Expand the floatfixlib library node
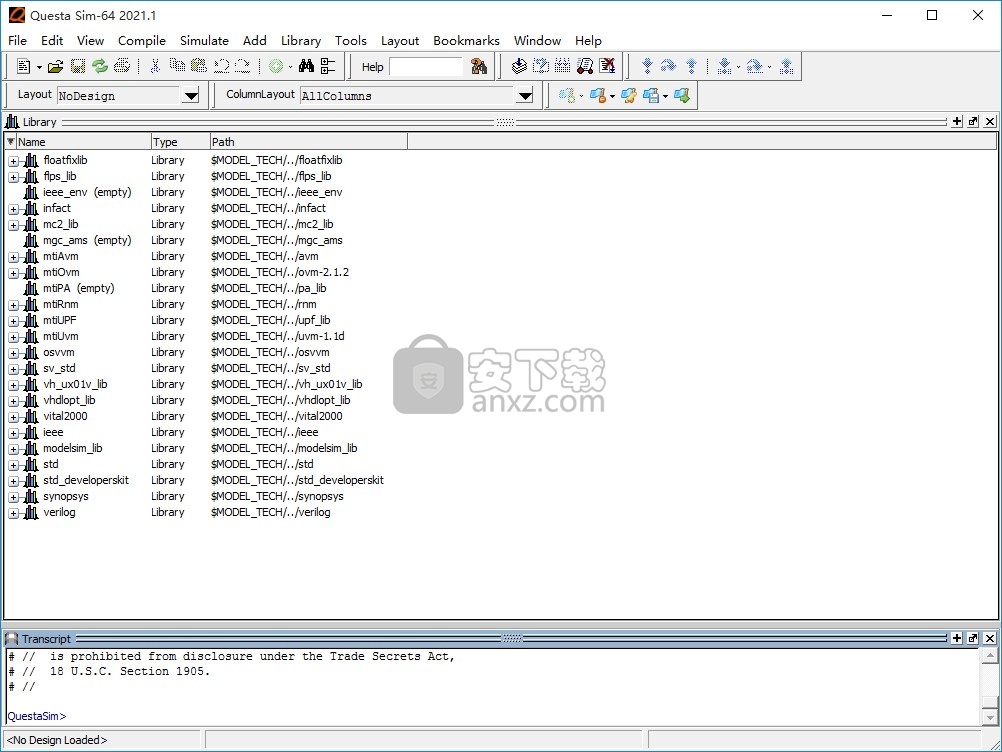Image resolution: width=1002 pixels, height=752 pixels. (x=13, y=161)
